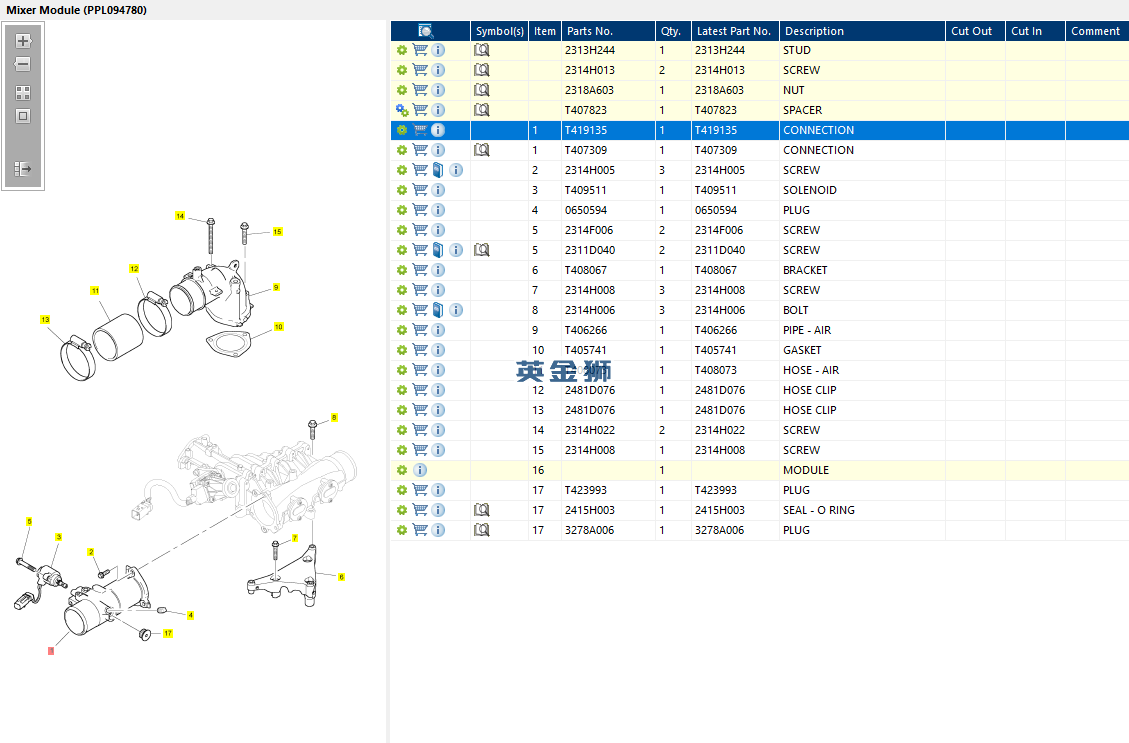1129x743 pixels.
Task: Open info for SCREW 2314H008 item 15
Action: [438, 450]
